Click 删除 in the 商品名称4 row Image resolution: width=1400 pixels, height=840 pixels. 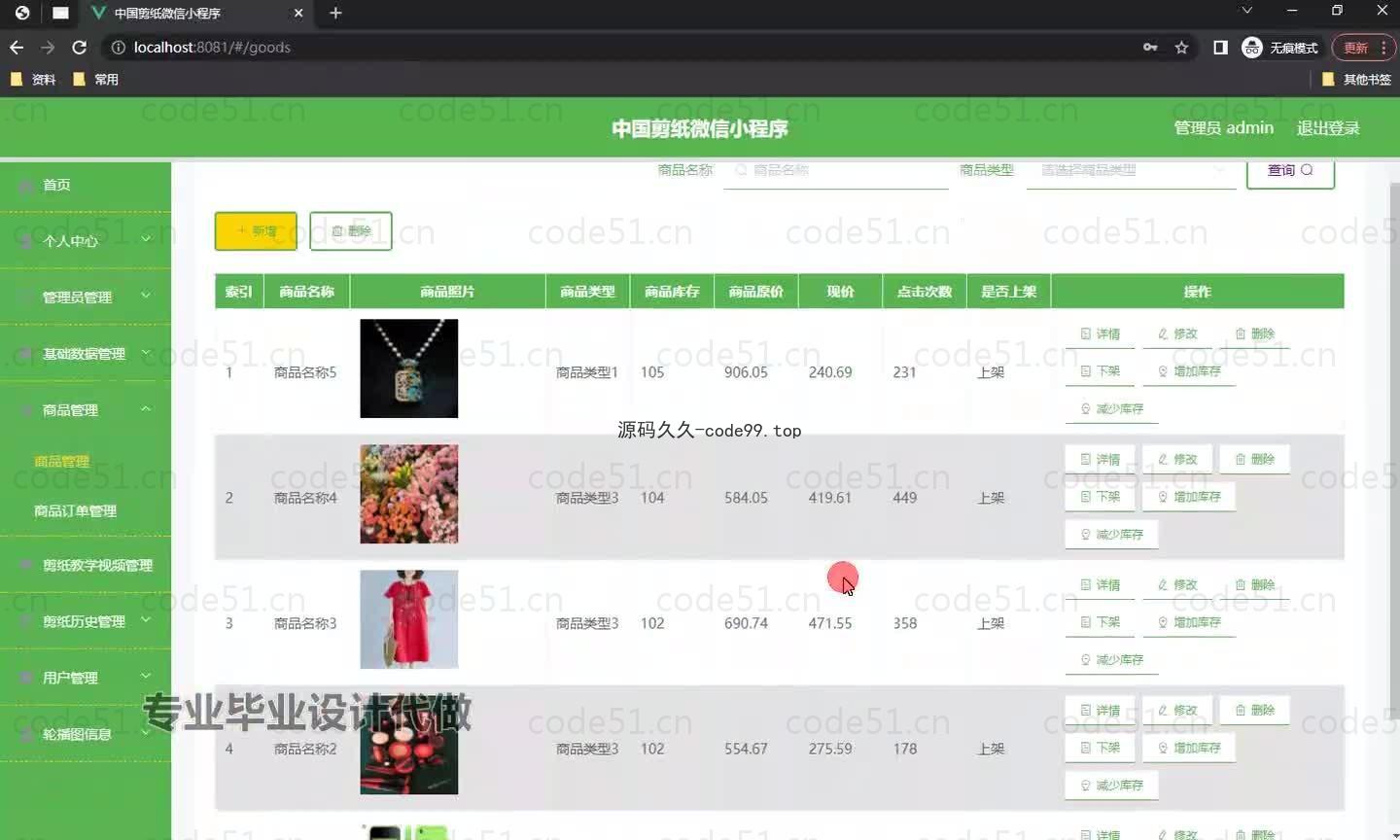pyautogui.click(x=1254, y=459)
